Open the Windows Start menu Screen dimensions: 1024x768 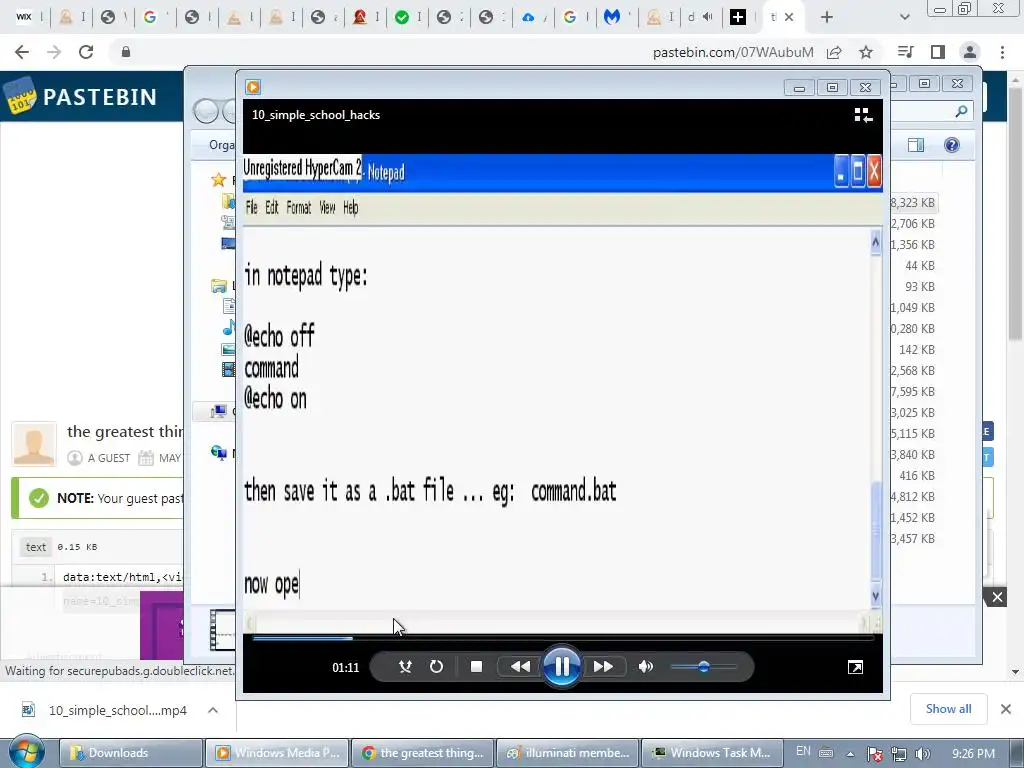(x=27, y=752)
